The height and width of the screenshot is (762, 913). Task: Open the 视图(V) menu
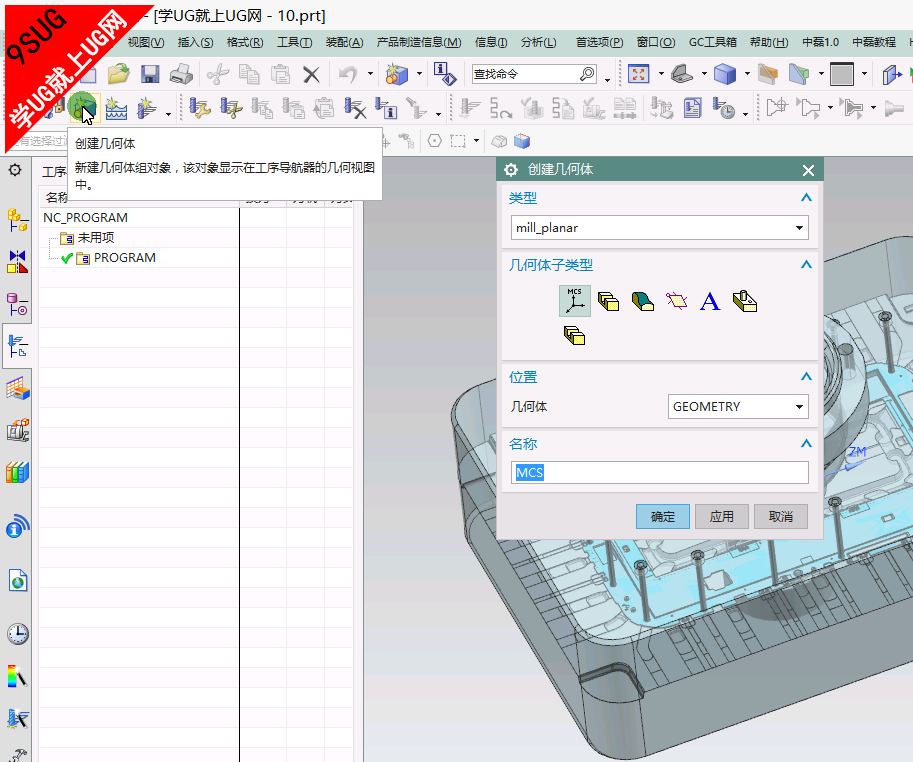[x=146, y=42]
